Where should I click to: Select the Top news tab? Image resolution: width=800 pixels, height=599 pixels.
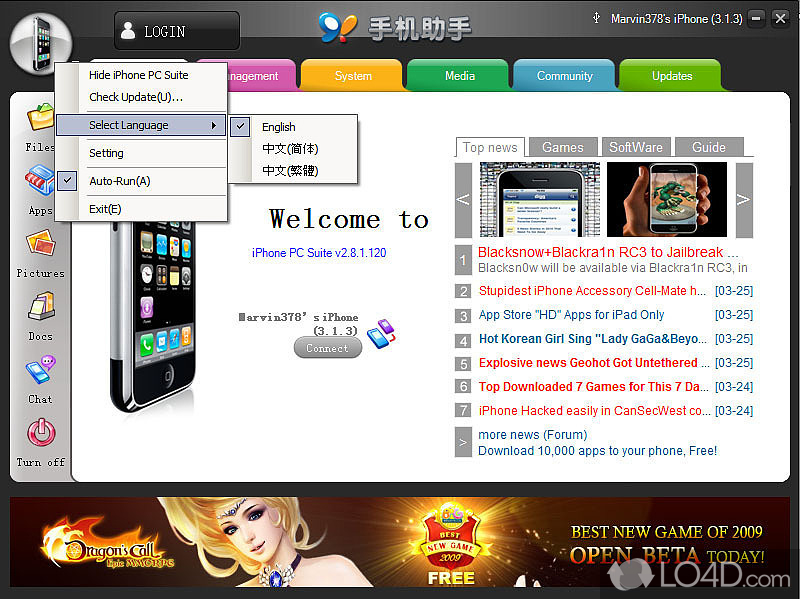tap(490, 147)
